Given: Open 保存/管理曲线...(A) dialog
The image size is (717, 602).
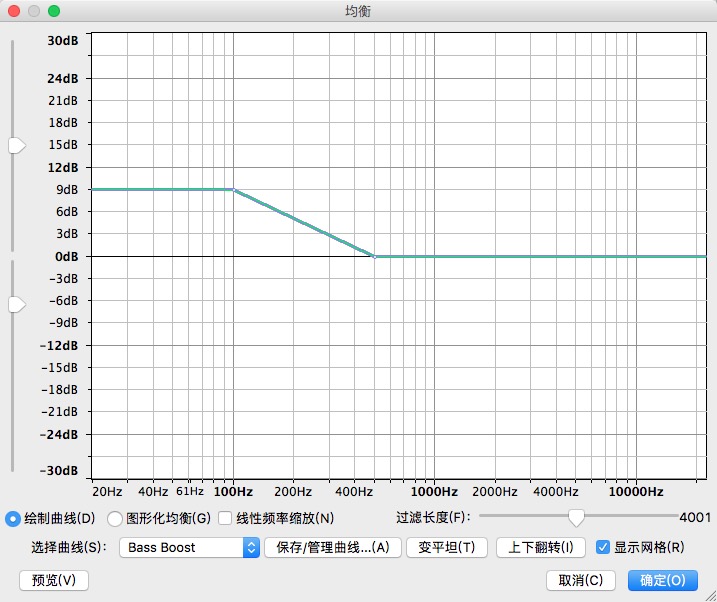Looking at the screenshot, I should pyautogui.click(x=332, y=547).
